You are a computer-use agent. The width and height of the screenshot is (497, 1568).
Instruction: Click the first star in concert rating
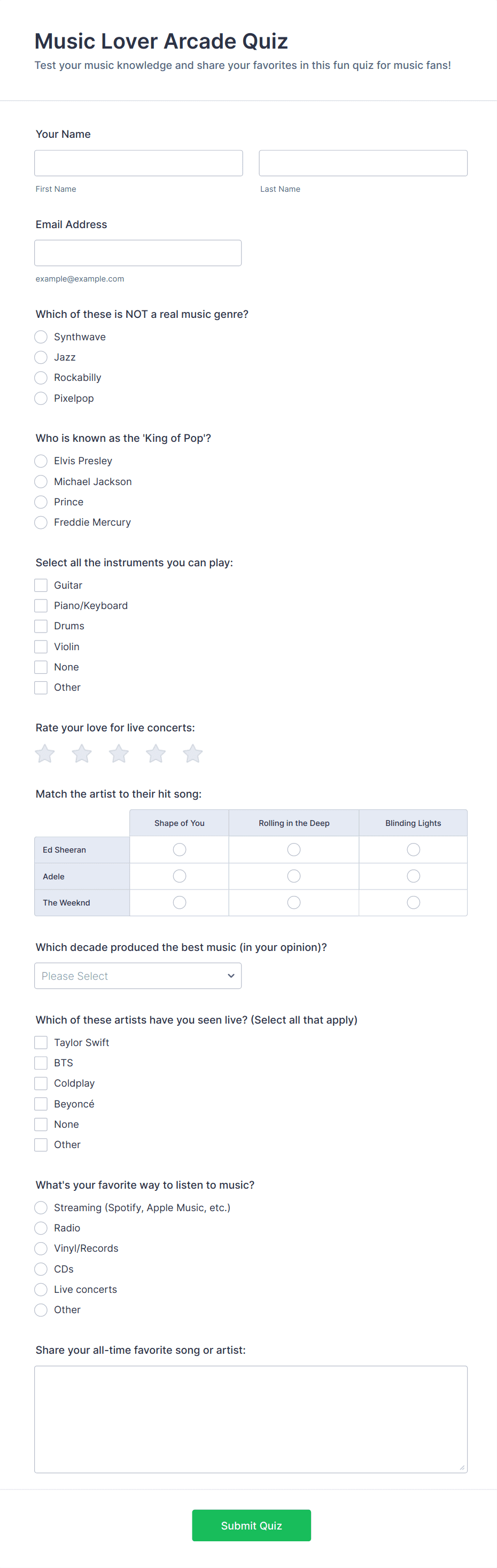[x=45, y=754]
